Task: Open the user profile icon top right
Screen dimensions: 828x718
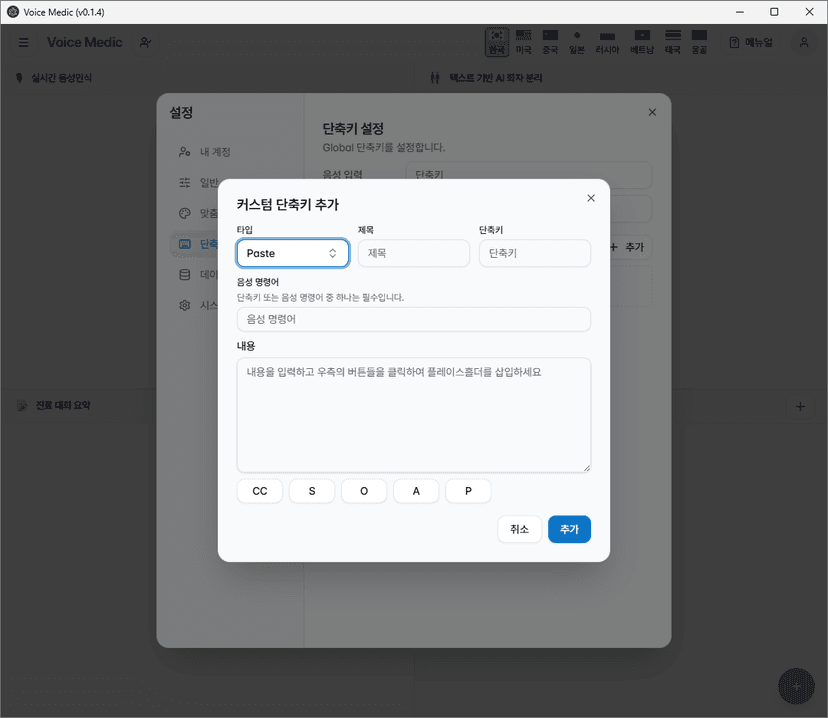Action: pyautogui.click(x=803, y=42)
